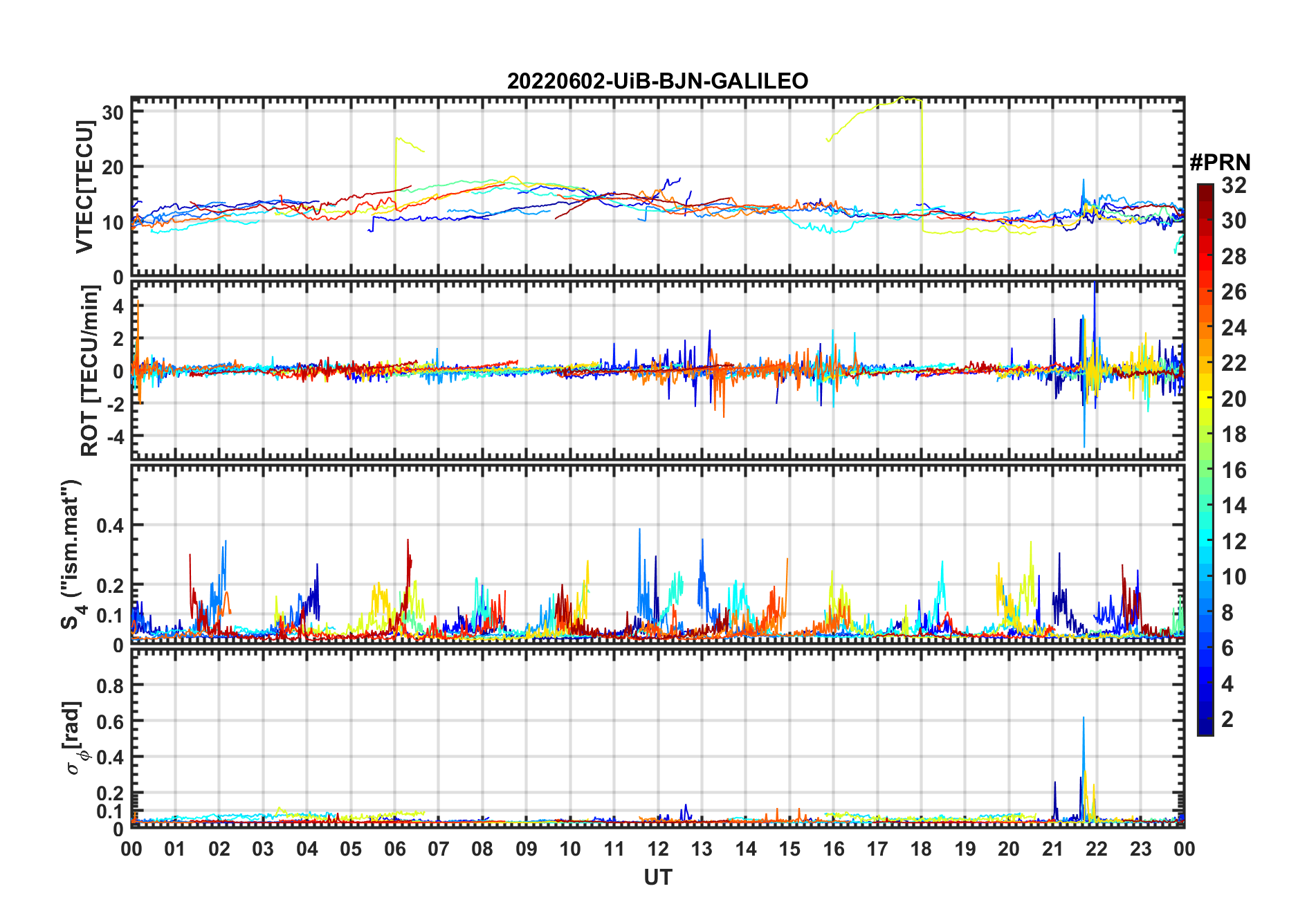
Task: Select the x-axis hour tick label 06
Action: 394,849
